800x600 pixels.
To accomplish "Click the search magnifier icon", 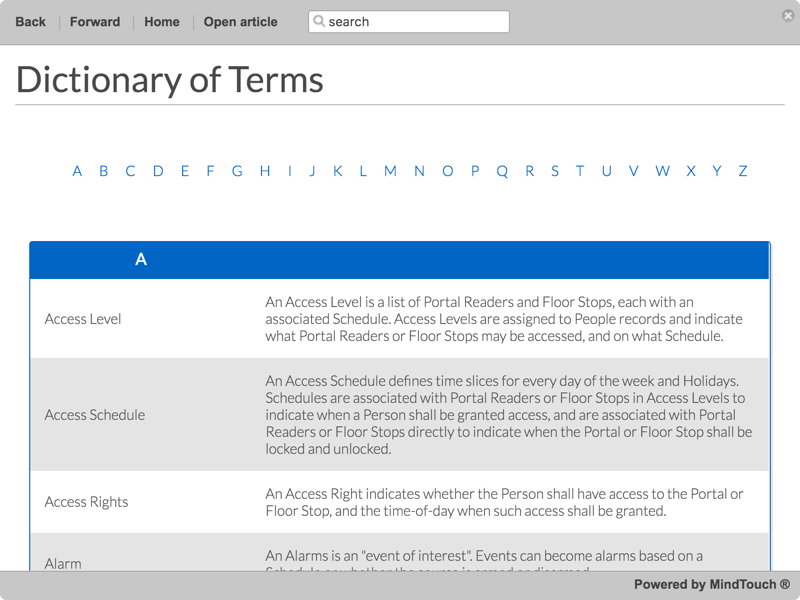I will (320, 21).
